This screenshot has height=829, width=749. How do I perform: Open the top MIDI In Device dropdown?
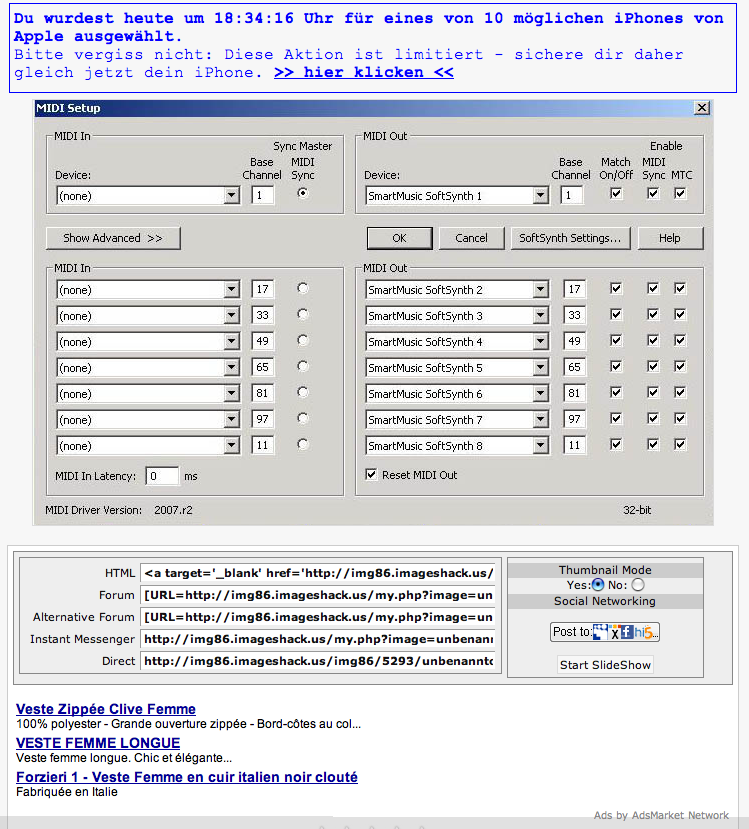(x=232, y=196)
